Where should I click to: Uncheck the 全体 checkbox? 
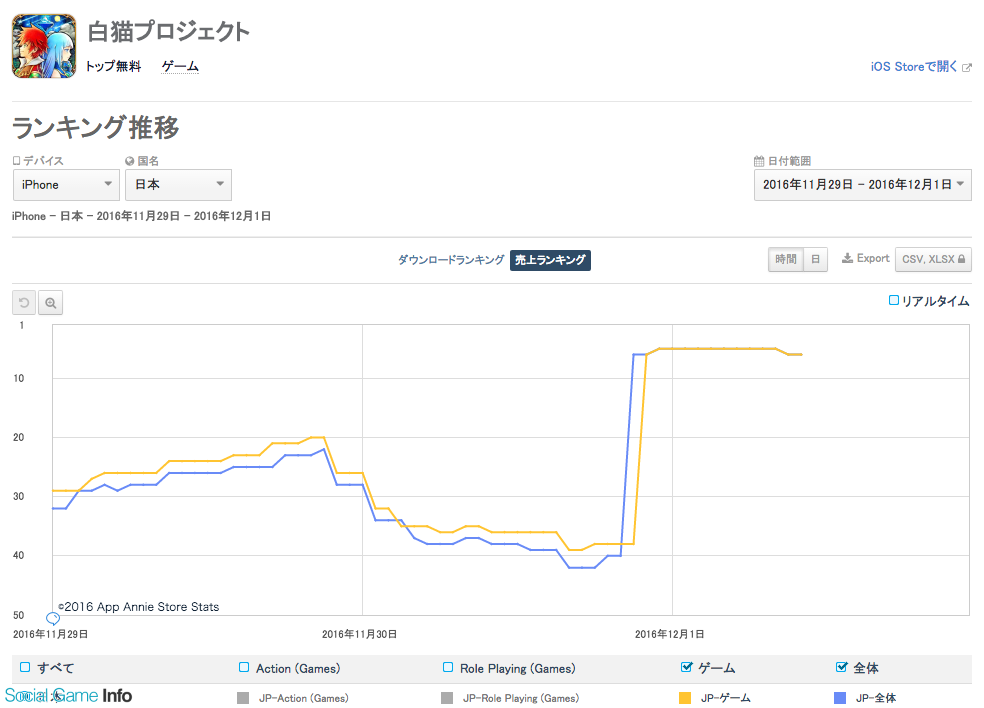click(x=842, y=667)
